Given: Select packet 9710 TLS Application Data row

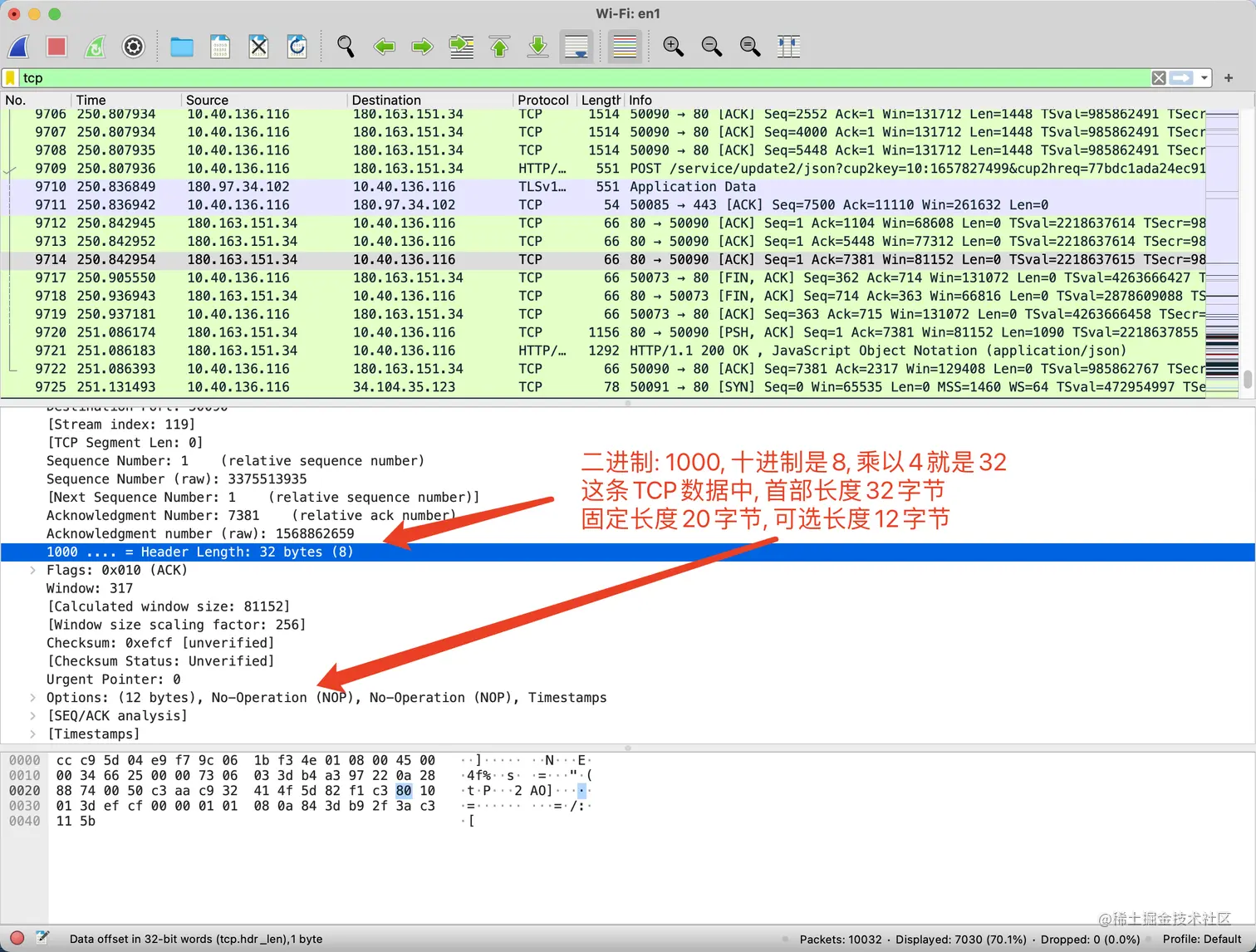Looking at the screenshot, I should pos(603,187).
